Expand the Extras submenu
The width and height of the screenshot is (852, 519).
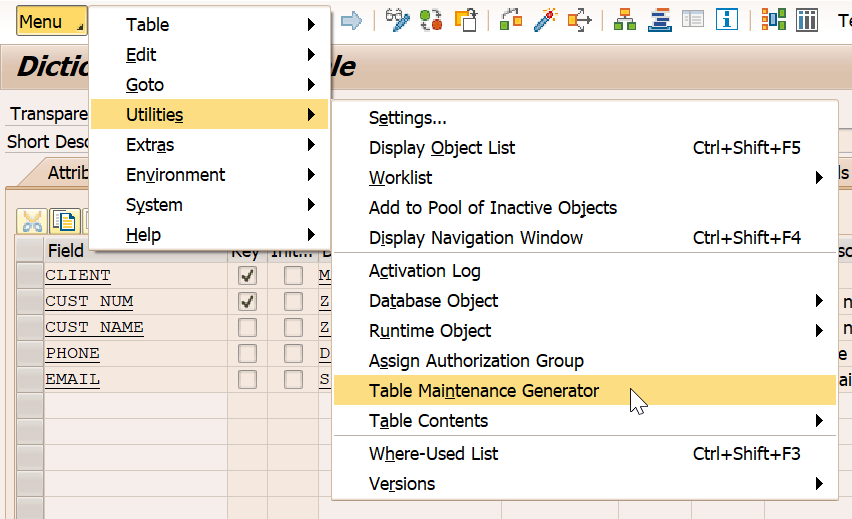[x=209, y=145]
